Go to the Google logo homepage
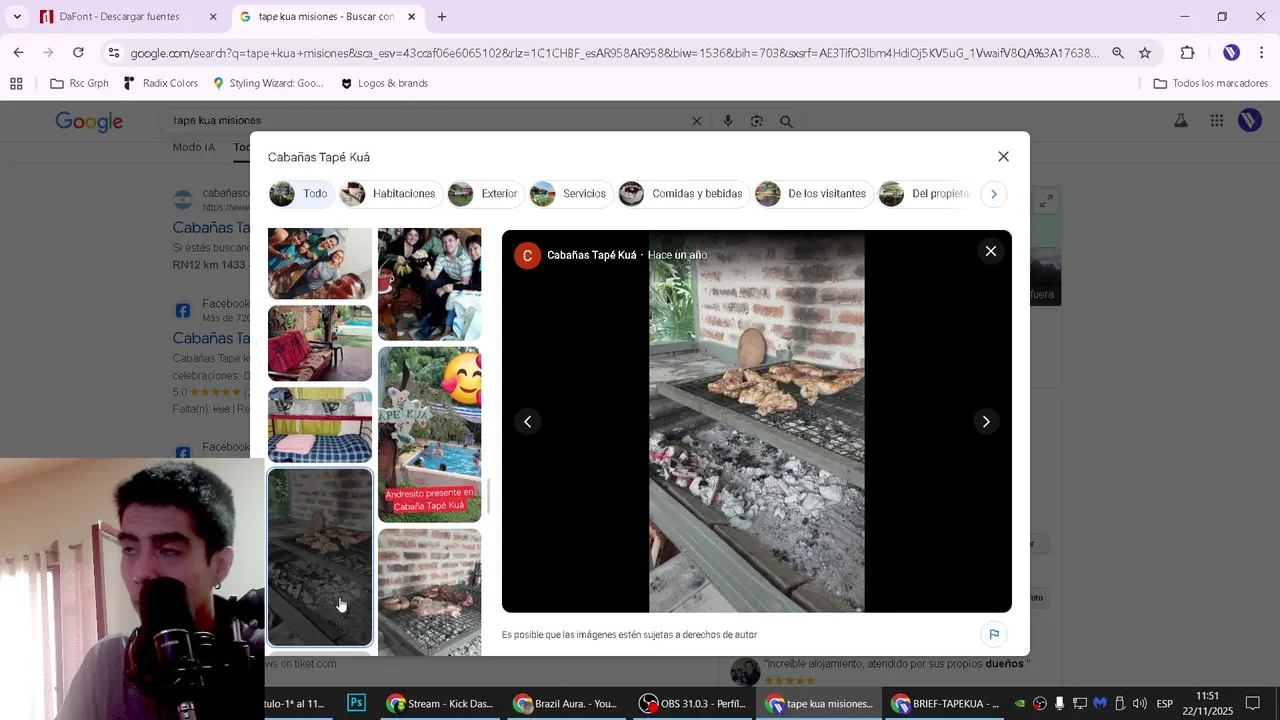 point(89,122)
